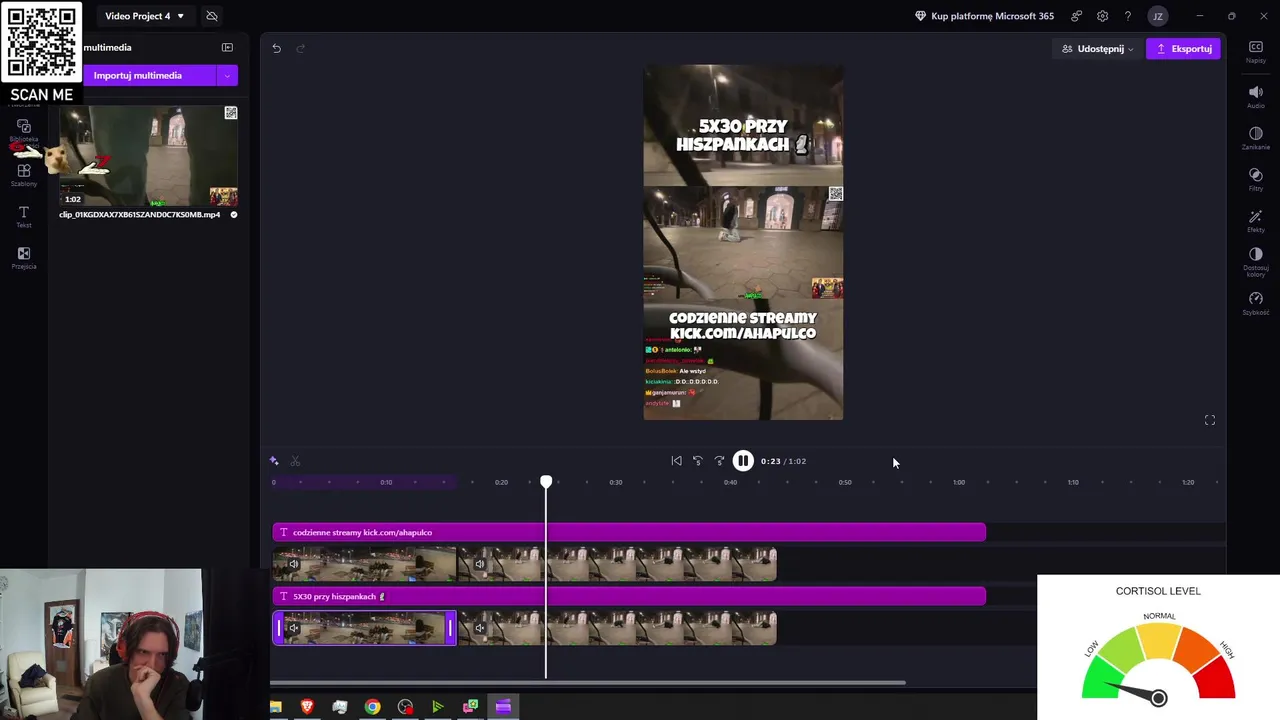Screen dimensions: 1280x720
Task: Open the settings gear icon
Action: coord(1102,16)
